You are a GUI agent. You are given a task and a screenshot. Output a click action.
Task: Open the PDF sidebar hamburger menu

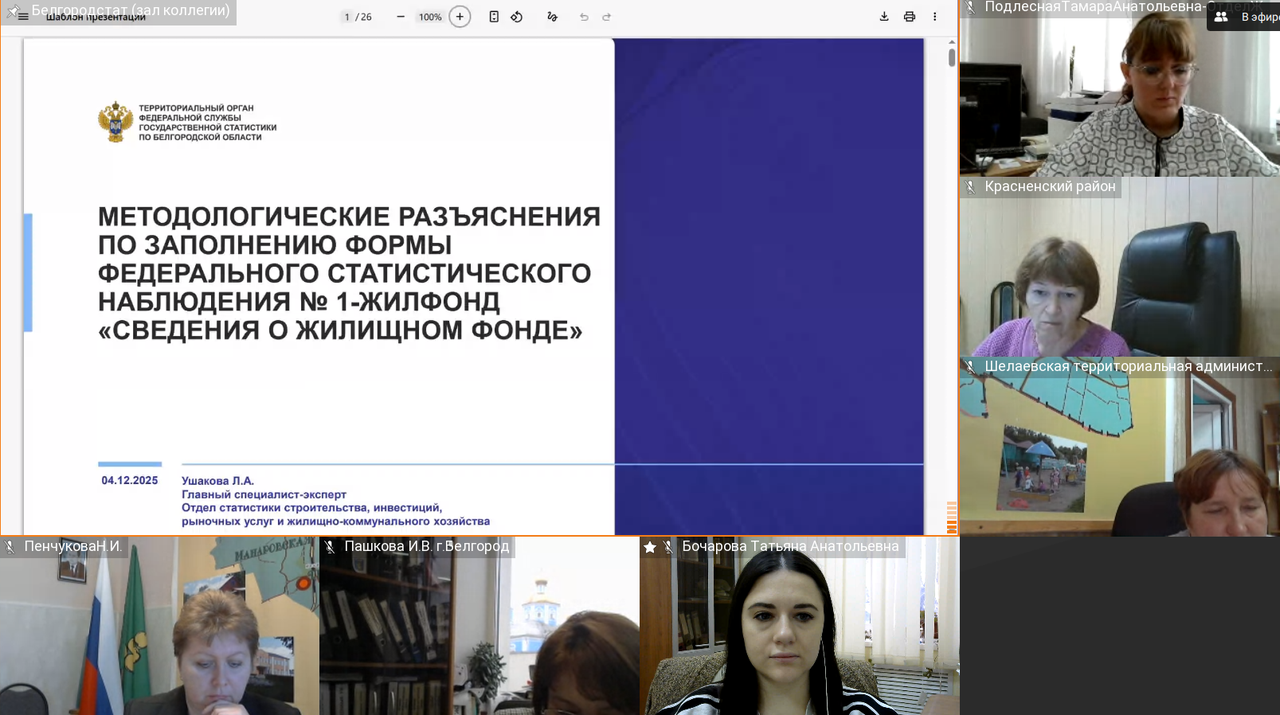(x=23, y=17)
